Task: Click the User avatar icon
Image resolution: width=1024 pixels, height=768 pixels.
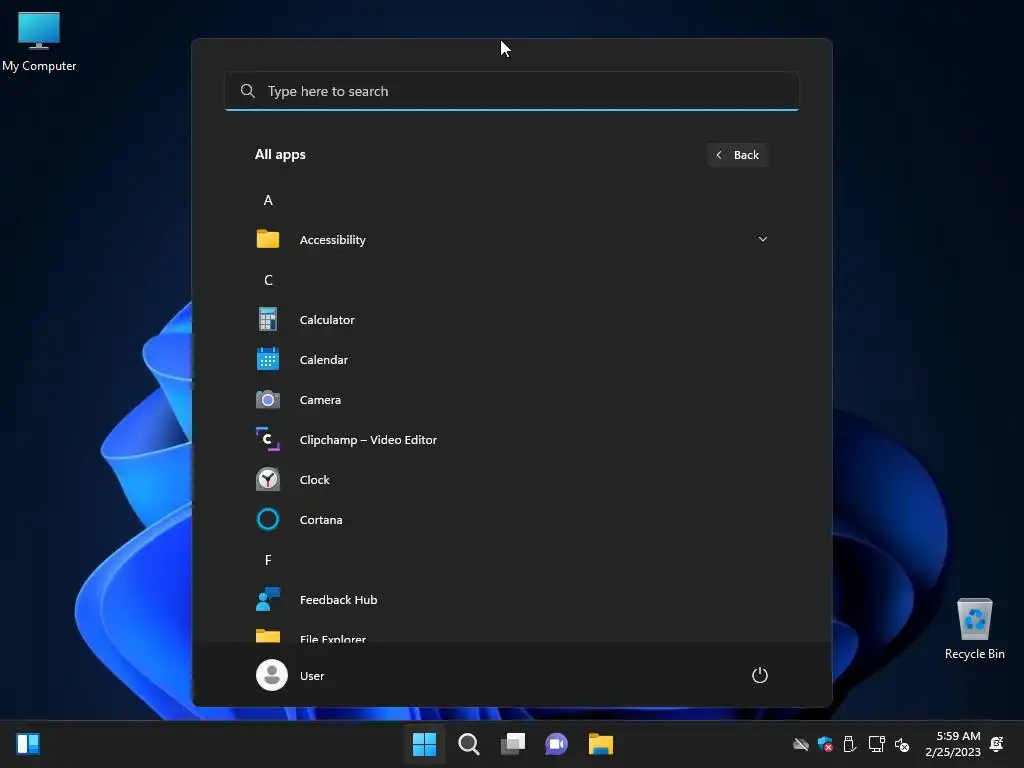Action: [x=272, y=675]
